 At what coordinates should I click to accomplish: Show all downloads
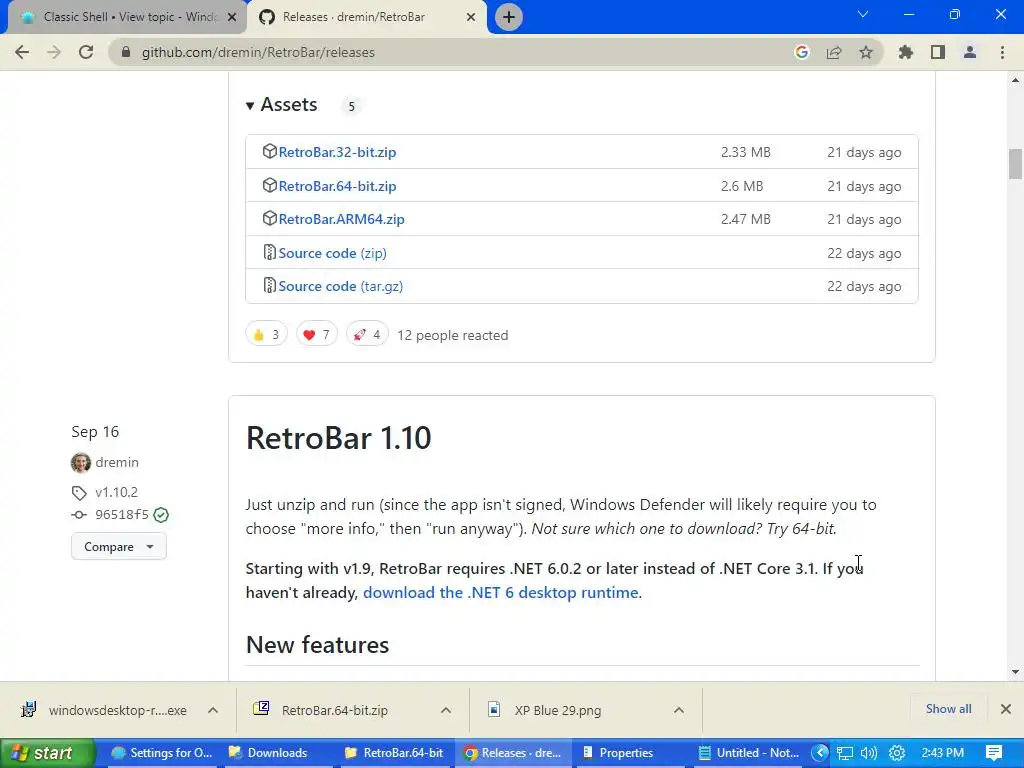click(x=948, y=709)
